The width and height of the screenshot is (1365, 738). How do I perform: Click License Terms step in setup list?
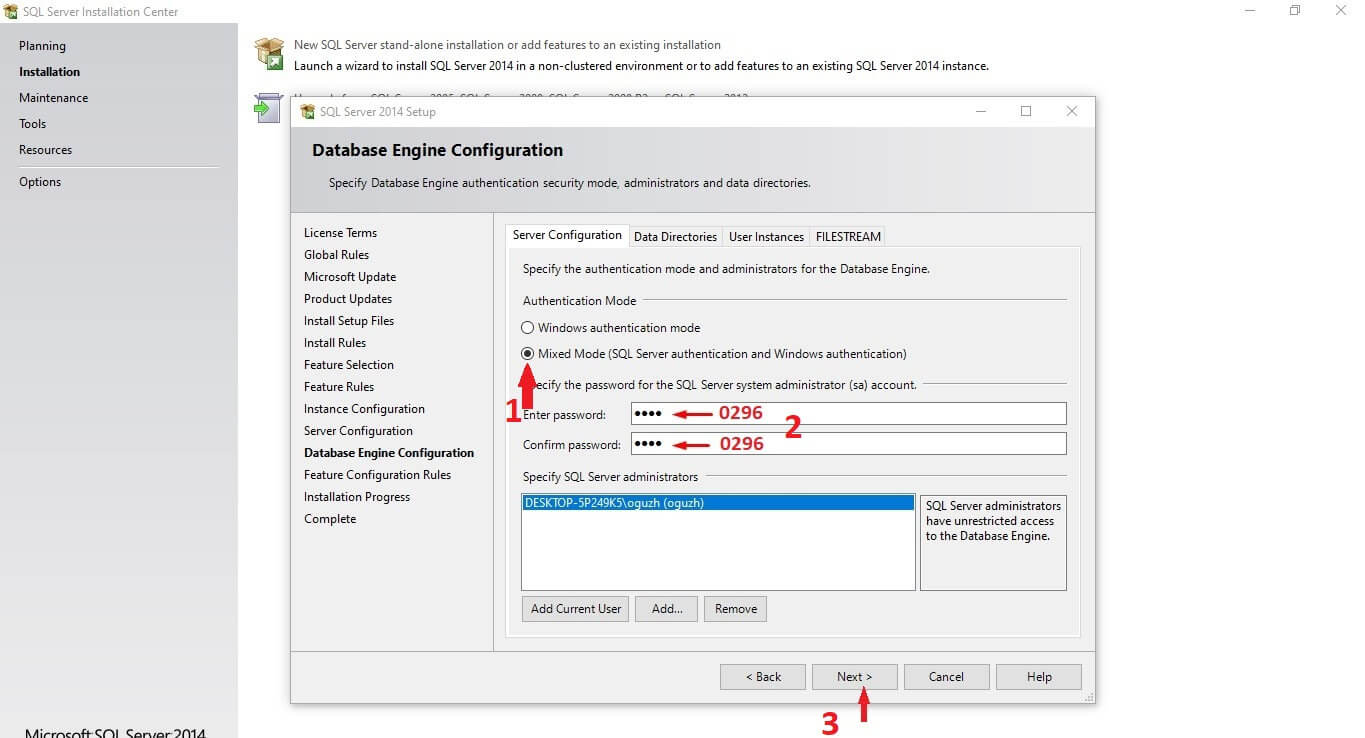click(340, 233)
